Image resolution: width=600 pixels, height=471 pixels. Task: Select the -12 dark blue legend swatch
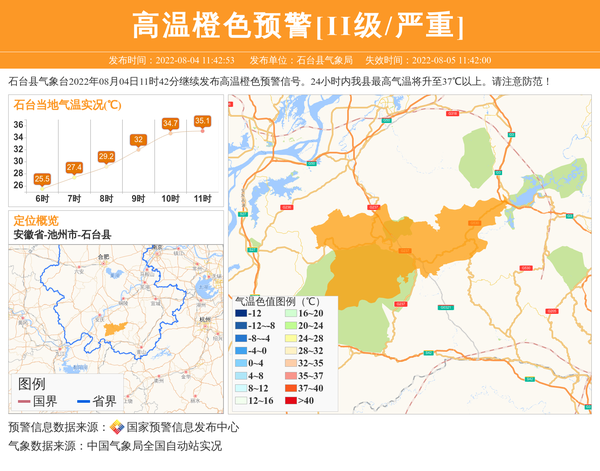(241, 314)
